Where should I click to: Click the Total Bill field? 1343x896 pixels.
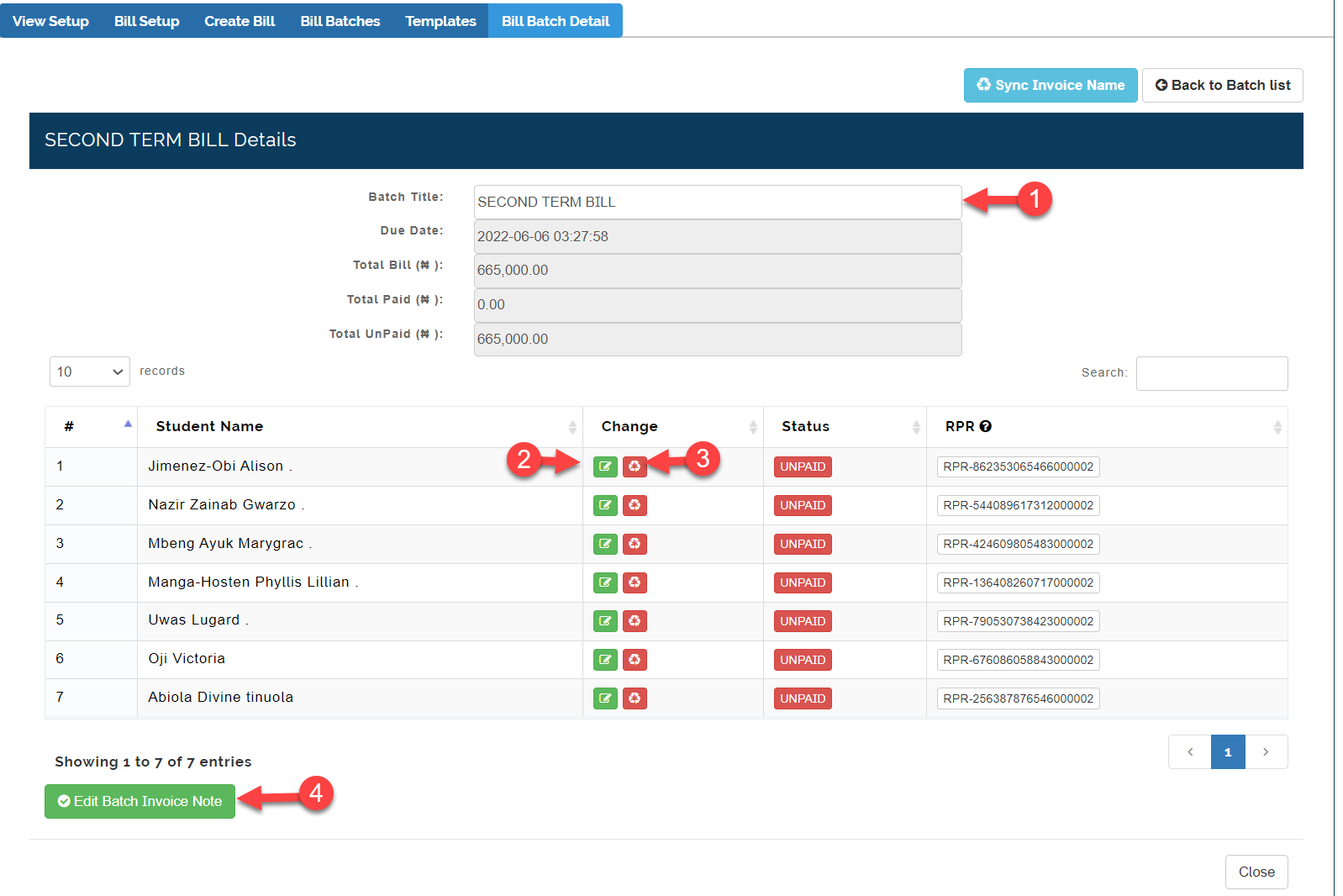(718, 271)
